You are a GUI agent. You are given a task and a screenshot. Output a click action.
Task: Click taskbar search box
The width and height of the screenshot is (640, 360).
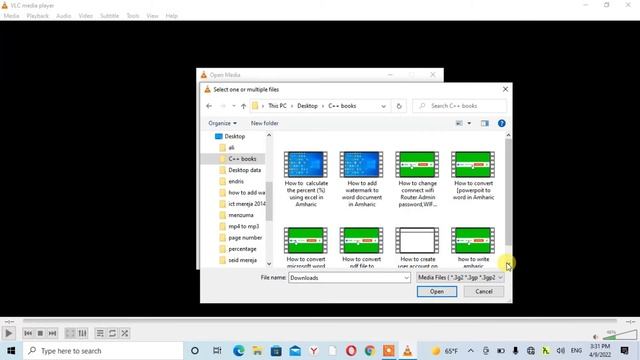coord(103,351)
